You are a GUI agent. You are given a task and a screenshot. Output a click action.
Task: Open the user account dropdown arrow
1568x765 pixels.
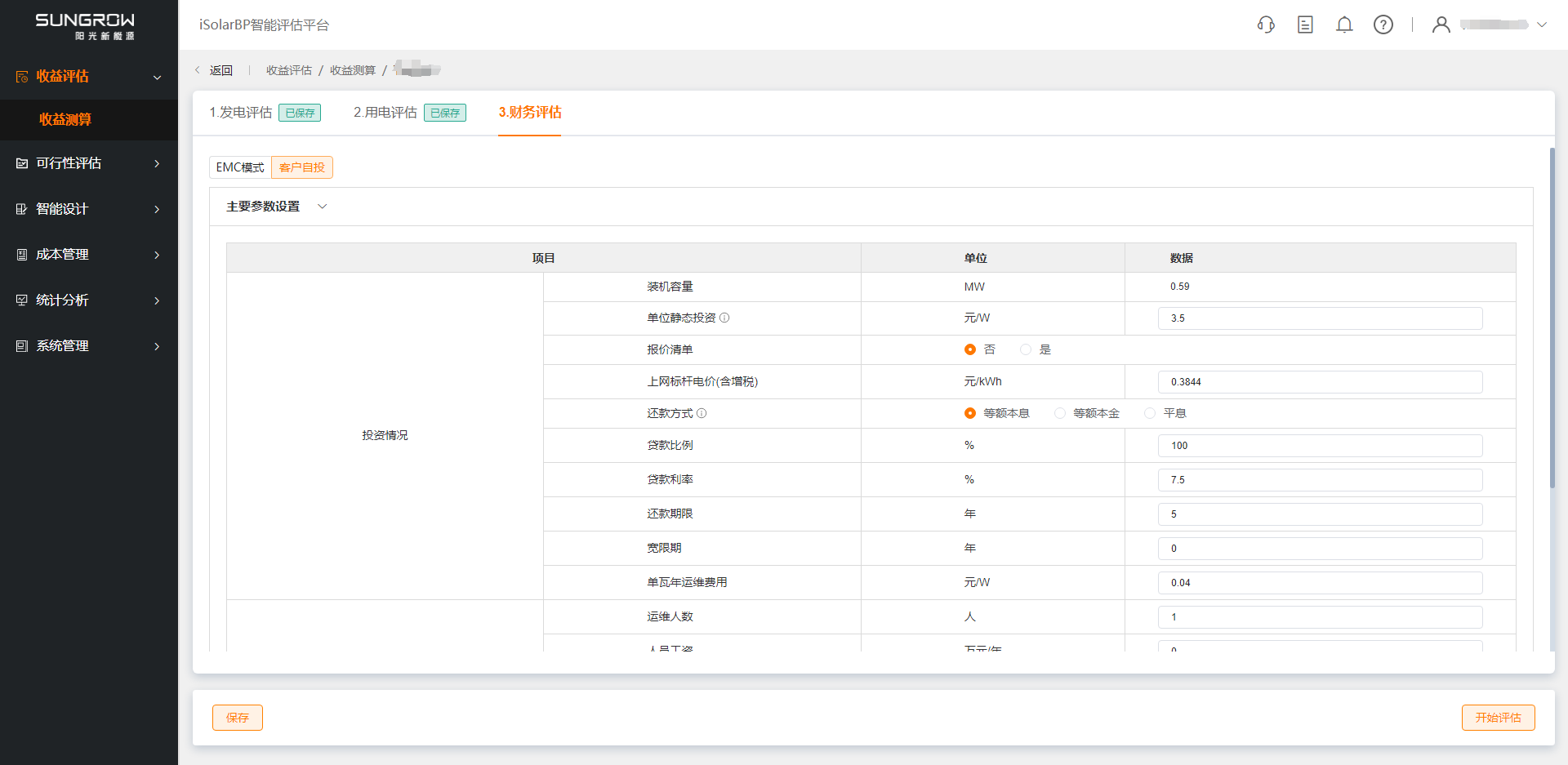[1542, 24]
